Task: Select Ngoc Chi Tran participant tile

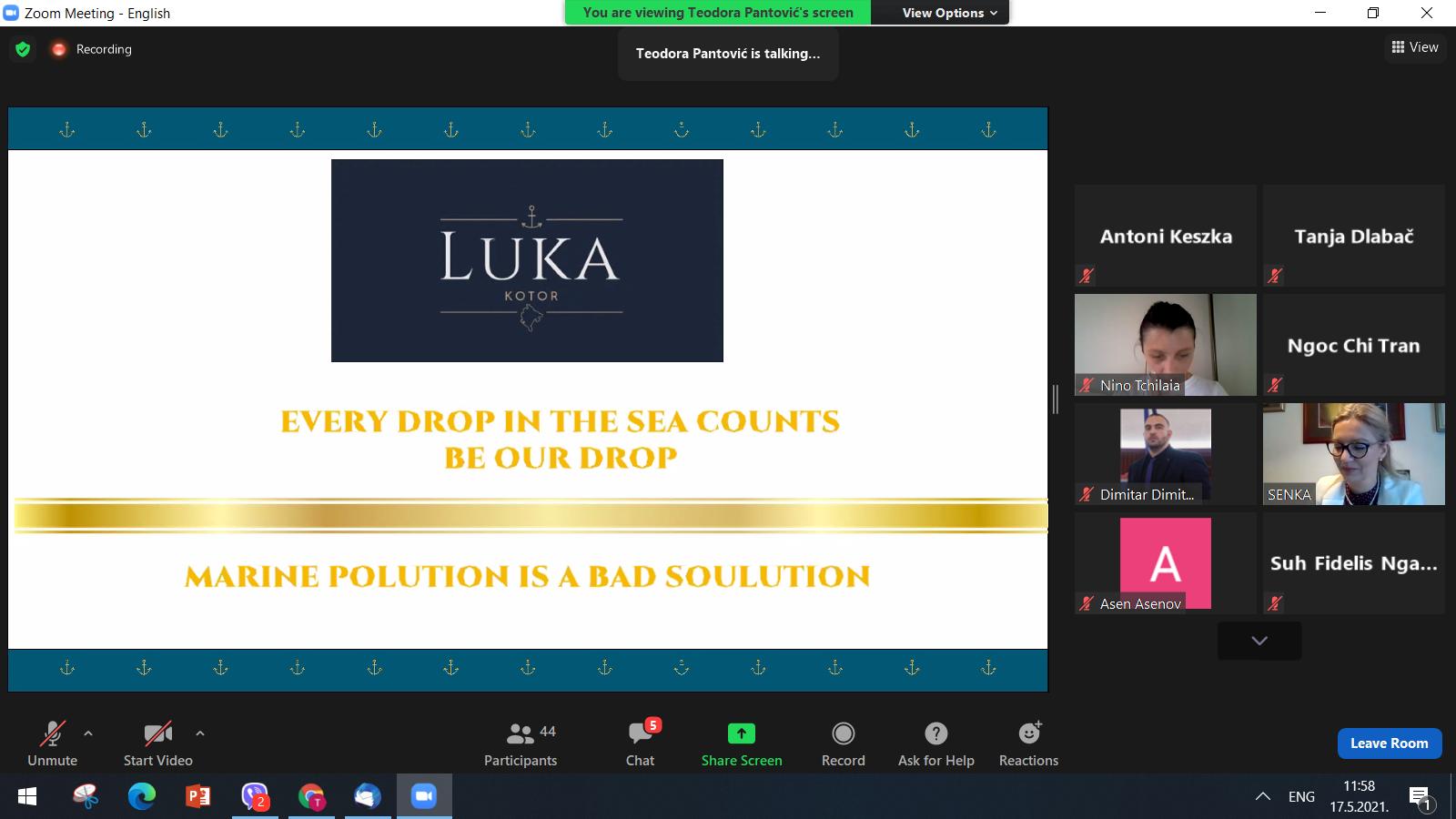Action: pyautogui.click(x=1354, y=345)
